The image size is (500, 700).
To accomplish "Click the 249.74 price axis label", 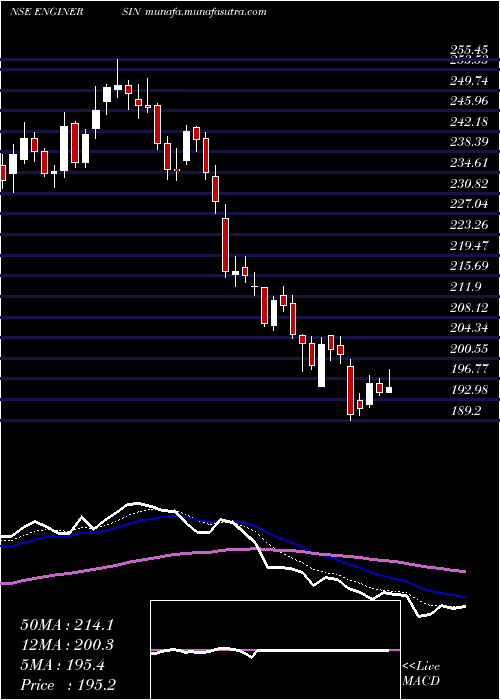I will 469,81.
